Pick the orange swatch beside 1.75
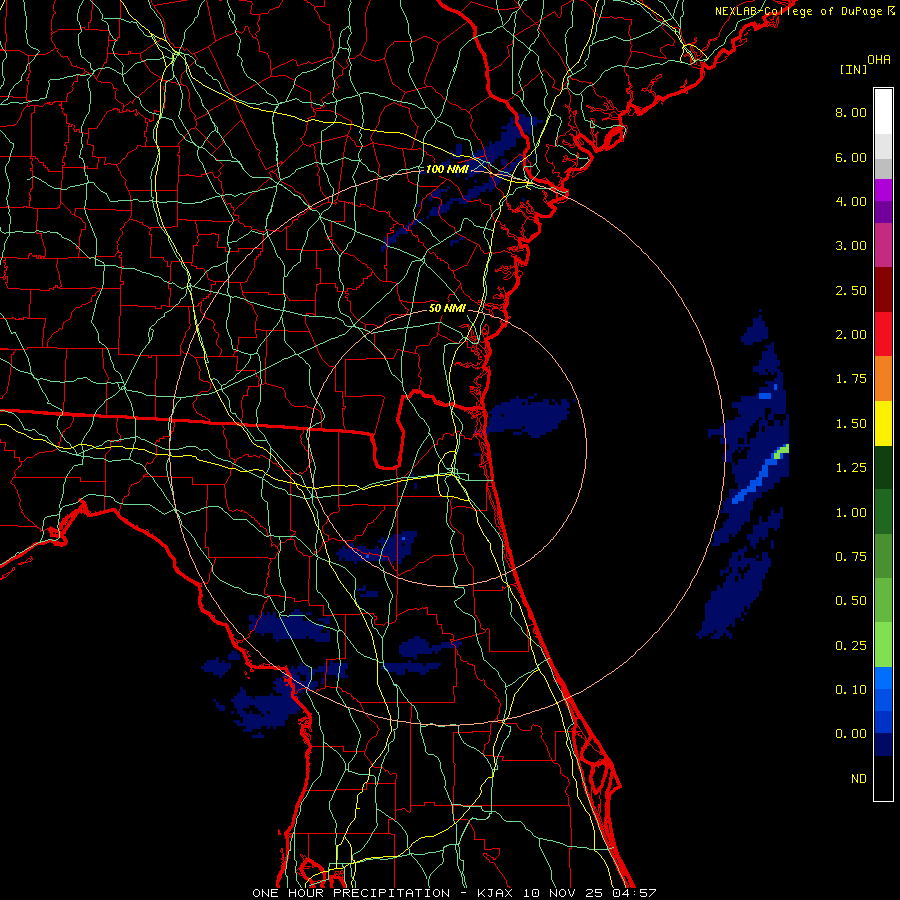The width and height of the screenshot is (900, 900). [x=883, y=379]
